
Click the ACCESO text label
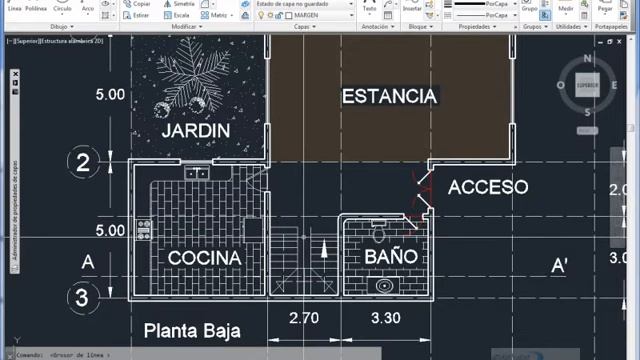pyautogui.click(x=488, y=187)
